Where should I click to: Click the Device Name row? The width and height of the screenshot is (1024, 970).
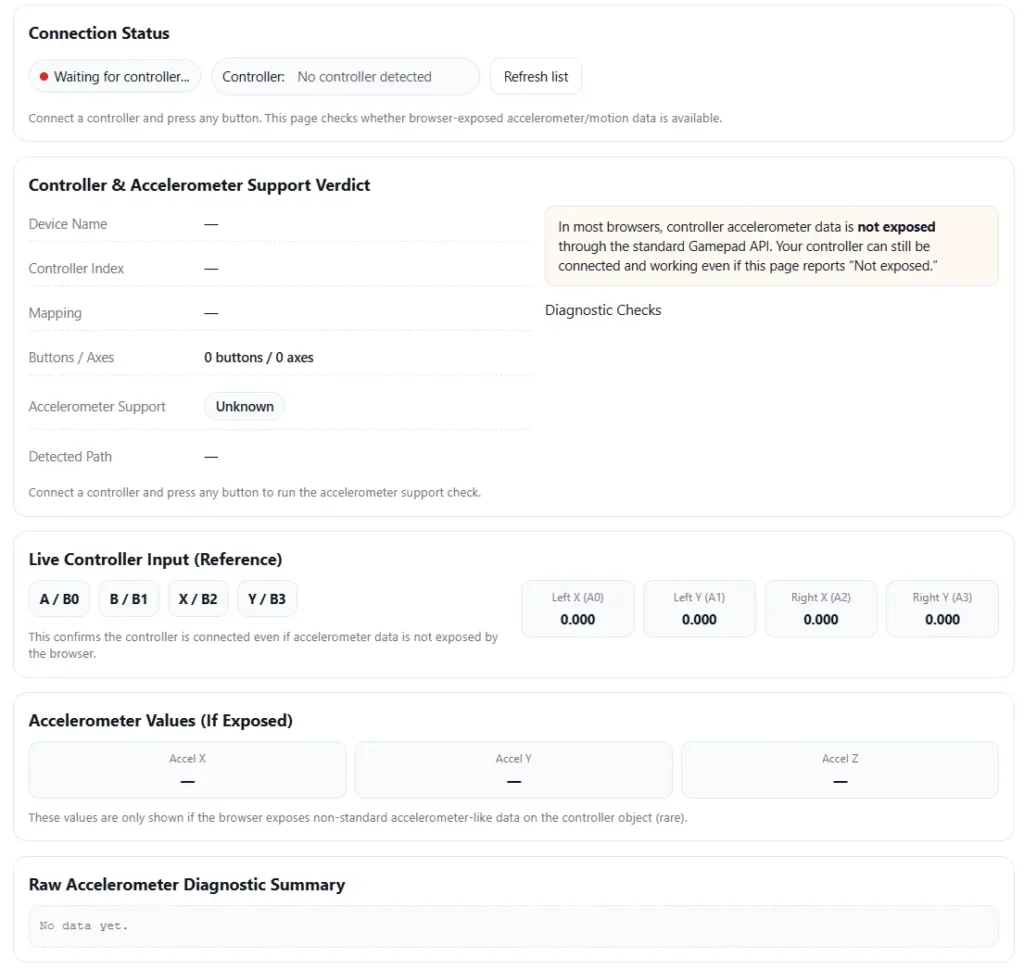tap(278, 224)
